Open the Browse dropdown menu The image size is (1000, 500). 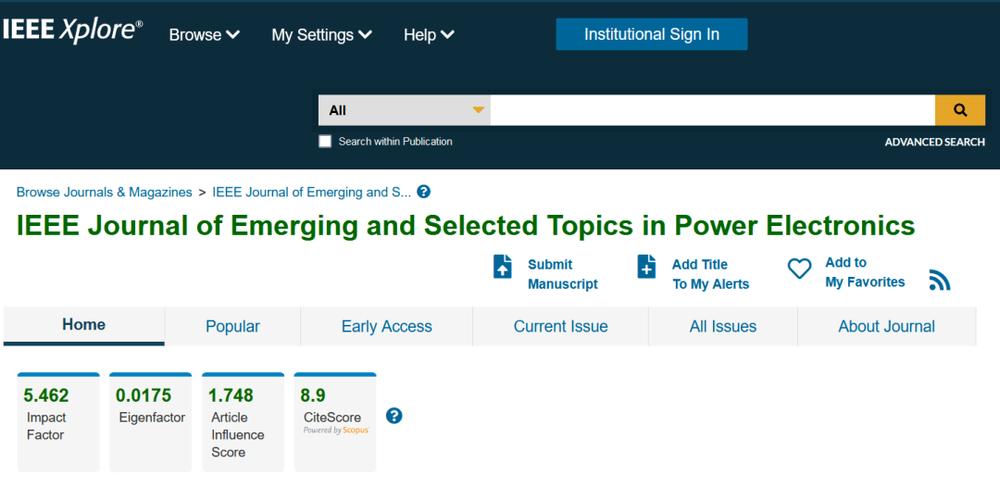[204, 34]
